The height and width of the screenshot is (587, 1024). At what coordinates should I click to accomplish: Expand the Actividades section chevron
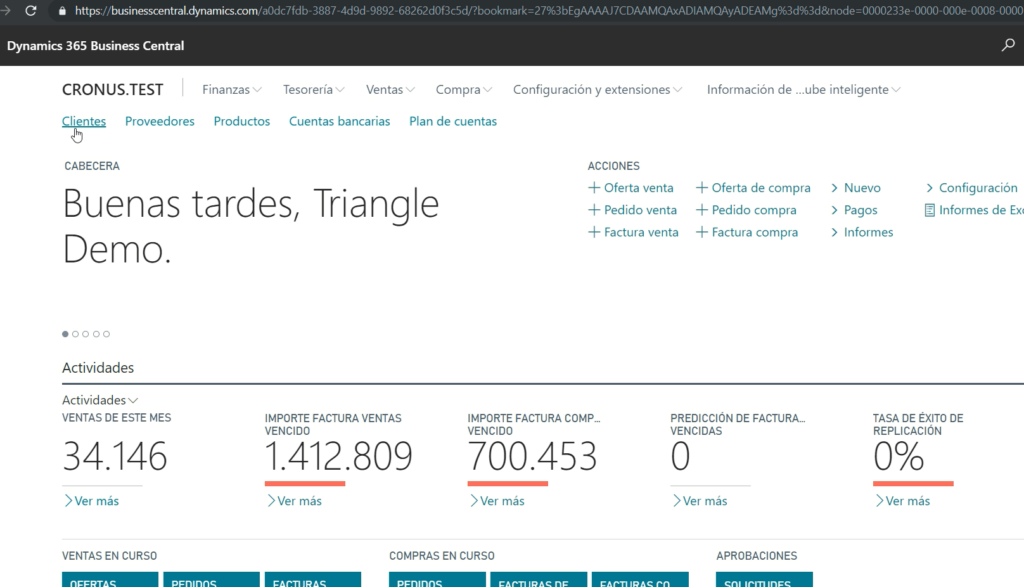click(133, 400)
